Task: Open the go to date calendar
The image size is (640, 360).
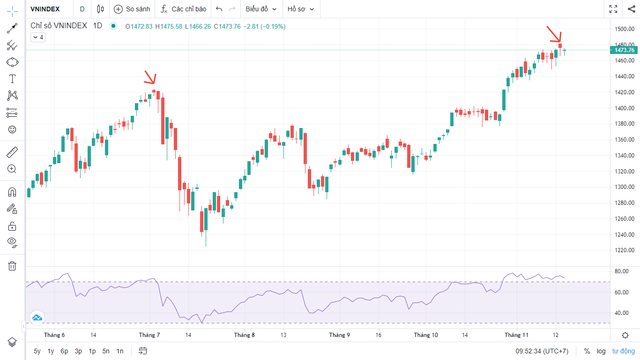Action: [x=143, y=351]
